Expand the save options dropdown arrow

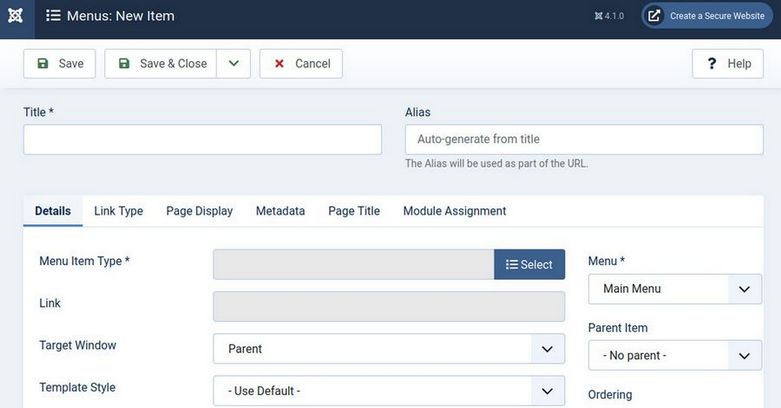point(233,63)
